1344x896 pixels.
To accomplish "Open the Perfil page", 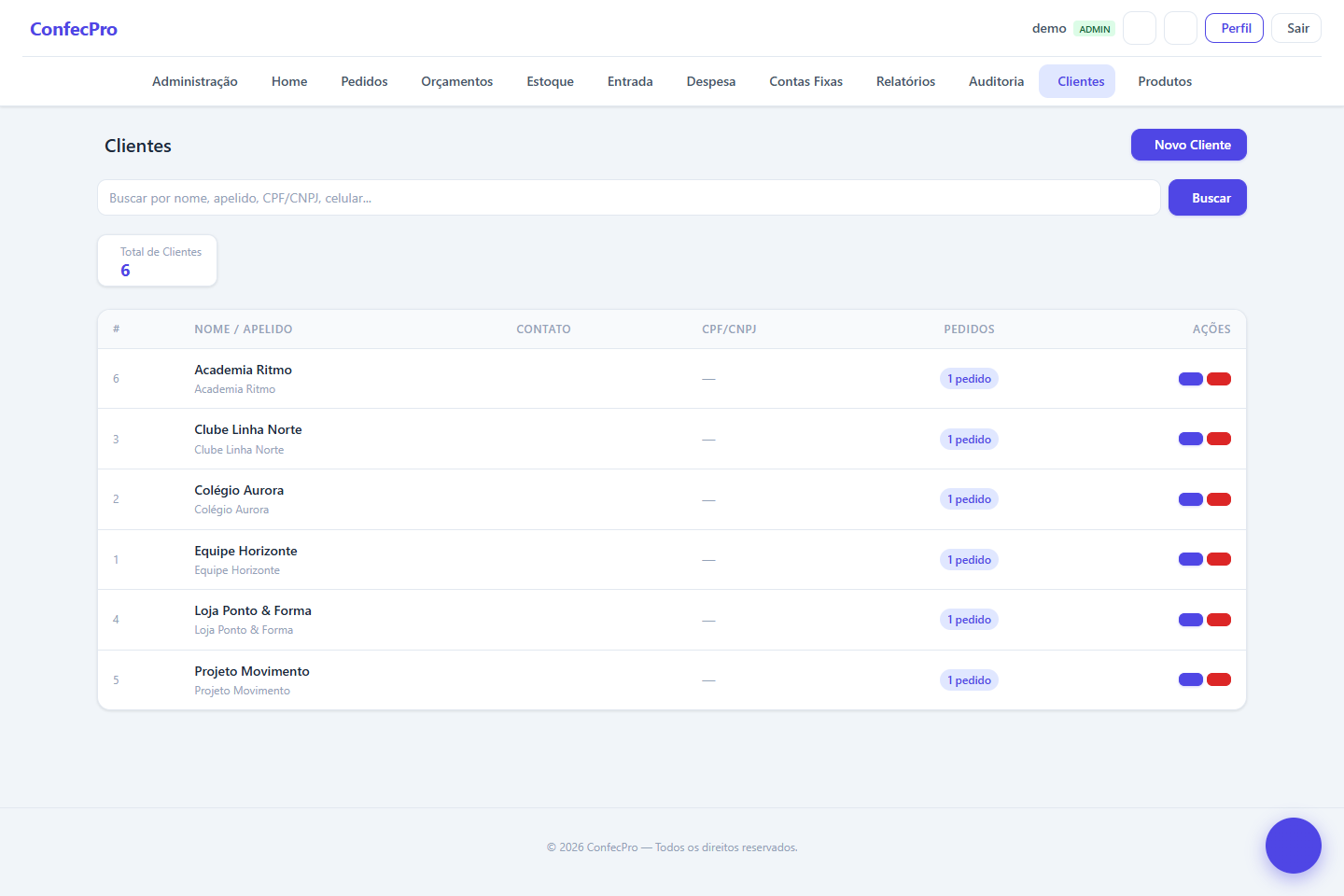I will tap(1234, 28).
